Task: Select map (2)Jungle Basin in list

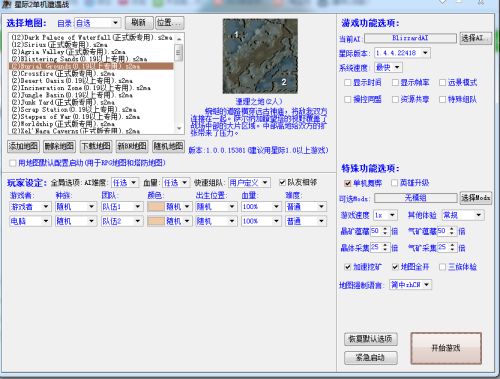Action: [x=91, y=95]
